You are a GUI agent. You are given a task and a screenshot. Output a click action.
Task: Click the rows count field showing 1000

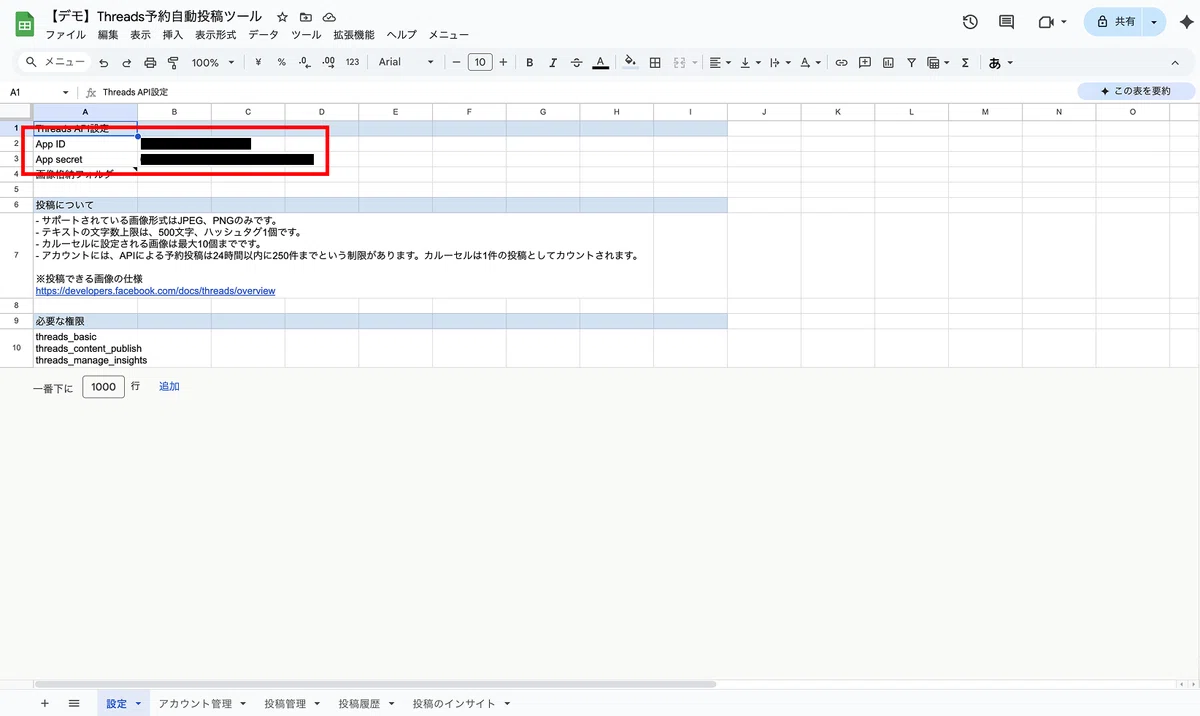[103, 386]
